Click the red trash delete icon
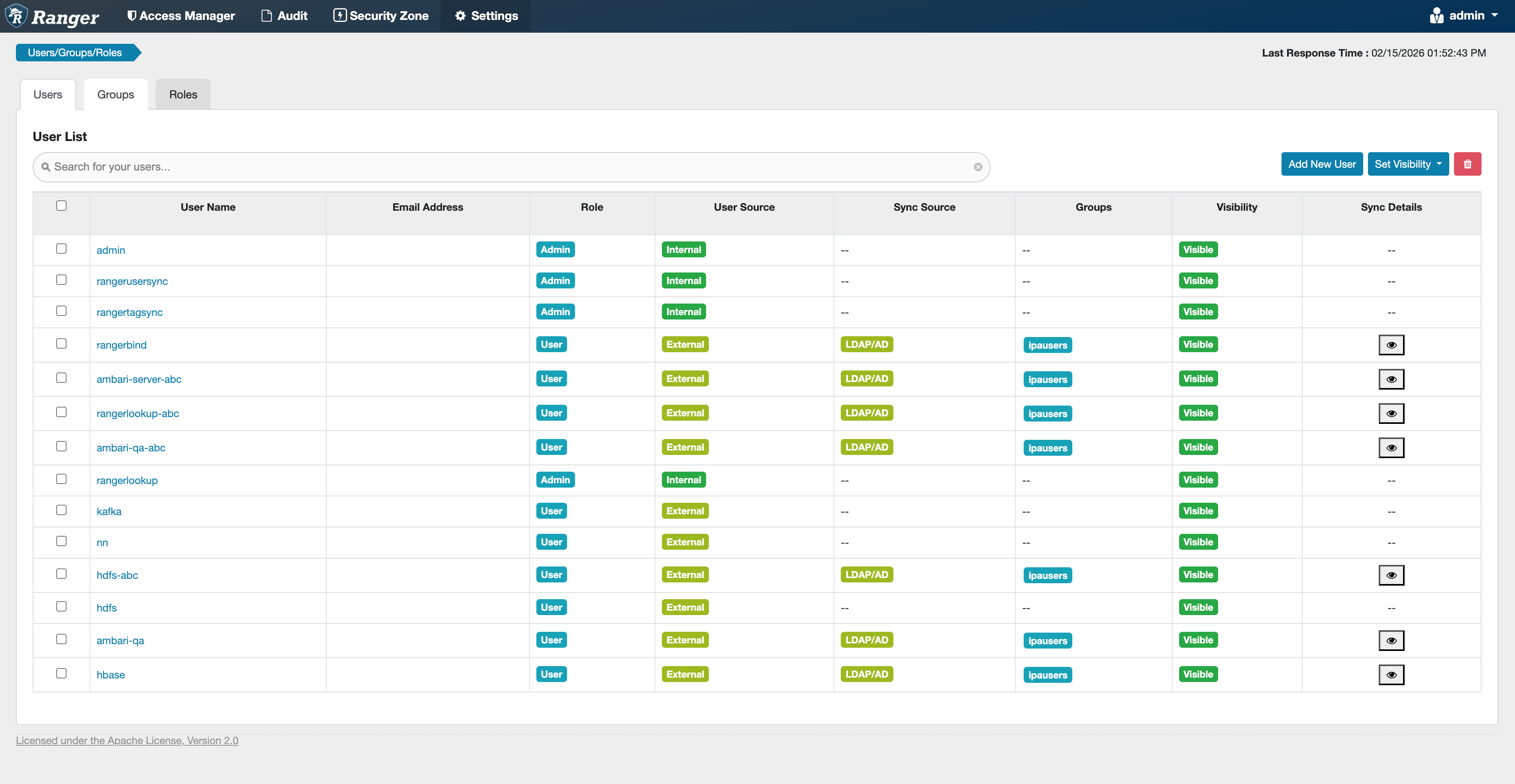 [x=1467, y=164]
